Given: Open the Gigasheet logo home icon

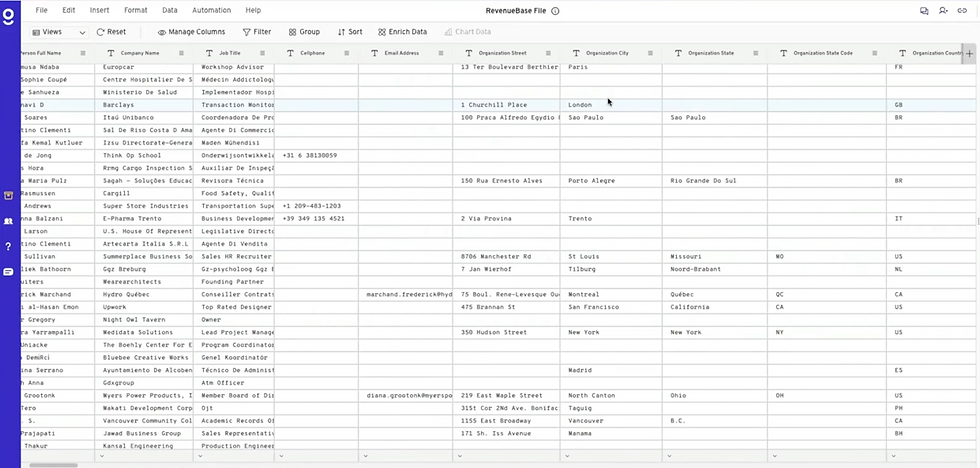Looking at the screenshot, I should (x=9, y=16).
